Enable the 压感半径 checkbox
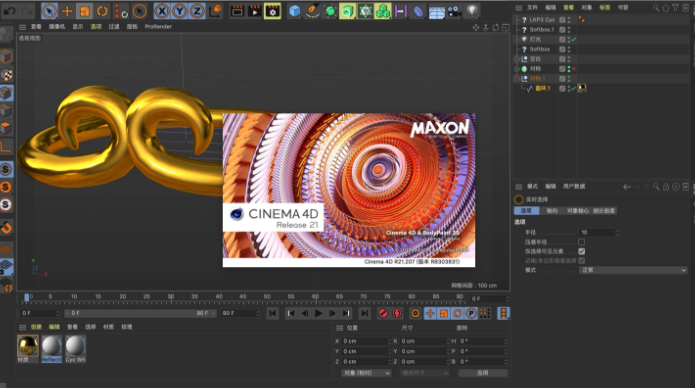695x388 pixels. tap(582, 242)
